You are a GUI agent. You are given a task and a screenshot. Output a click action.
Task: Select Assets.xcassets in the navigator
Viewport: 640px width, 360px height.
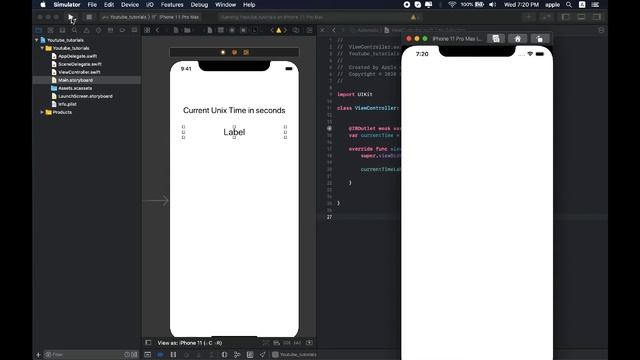[75, 88]
